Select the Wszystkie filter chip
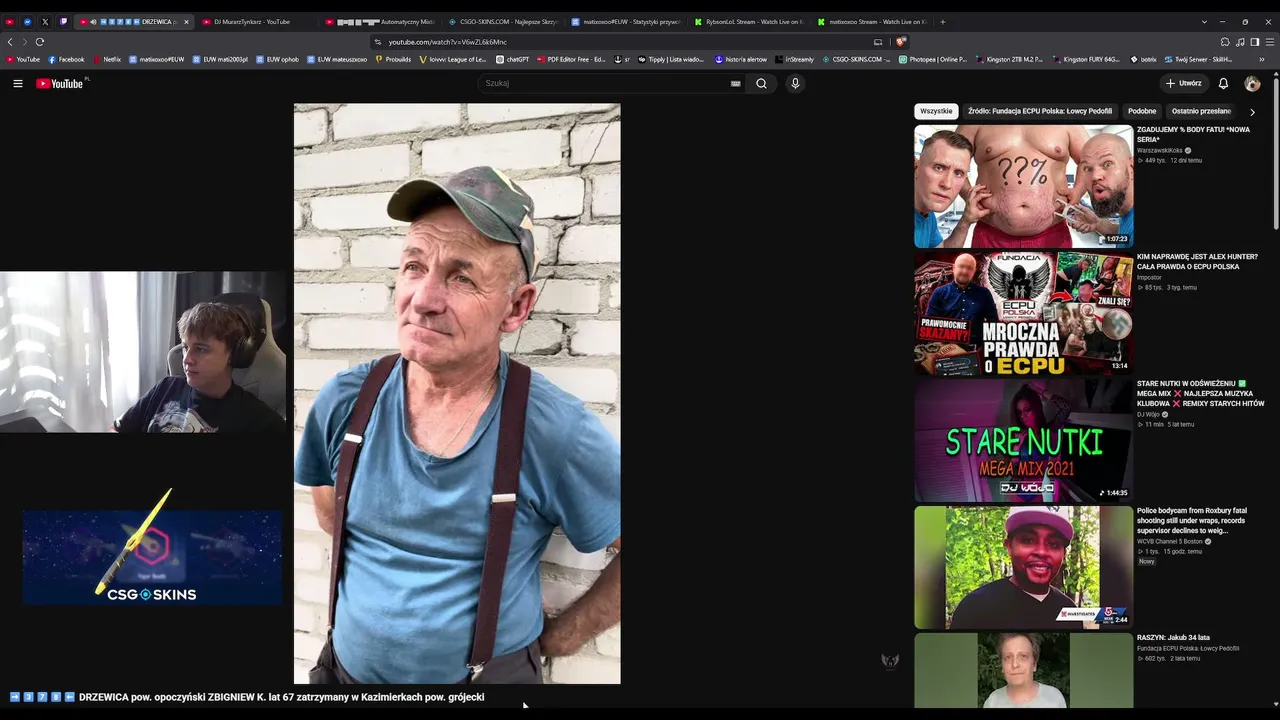This screenshot has width=1280, height=720. coord(936,111)
